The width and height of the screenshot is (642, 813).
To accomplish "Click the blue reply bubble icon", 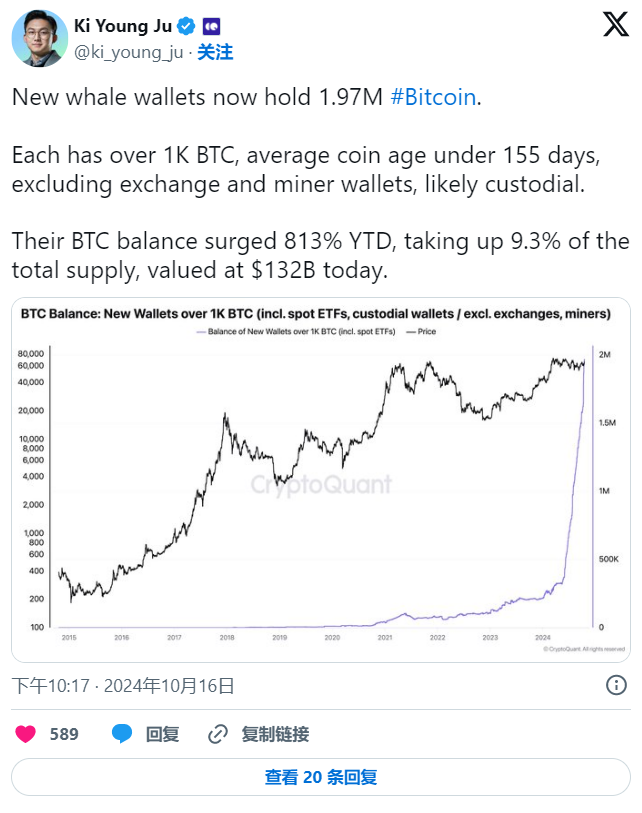I will pyautogui.click(x=122, y=734).
